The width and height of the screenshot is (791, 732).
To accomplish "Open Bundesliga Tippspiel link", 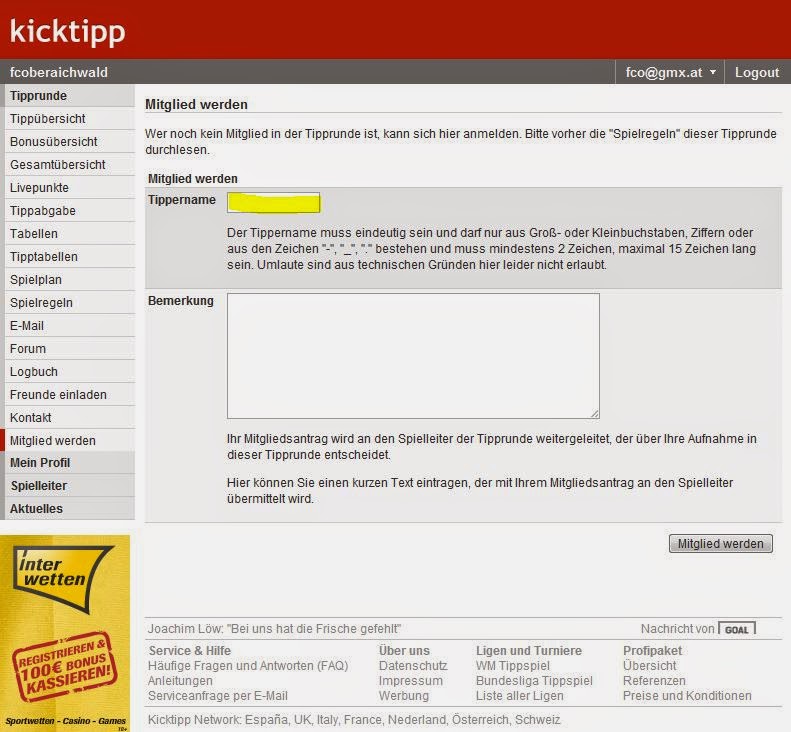I will coord(534,681).
